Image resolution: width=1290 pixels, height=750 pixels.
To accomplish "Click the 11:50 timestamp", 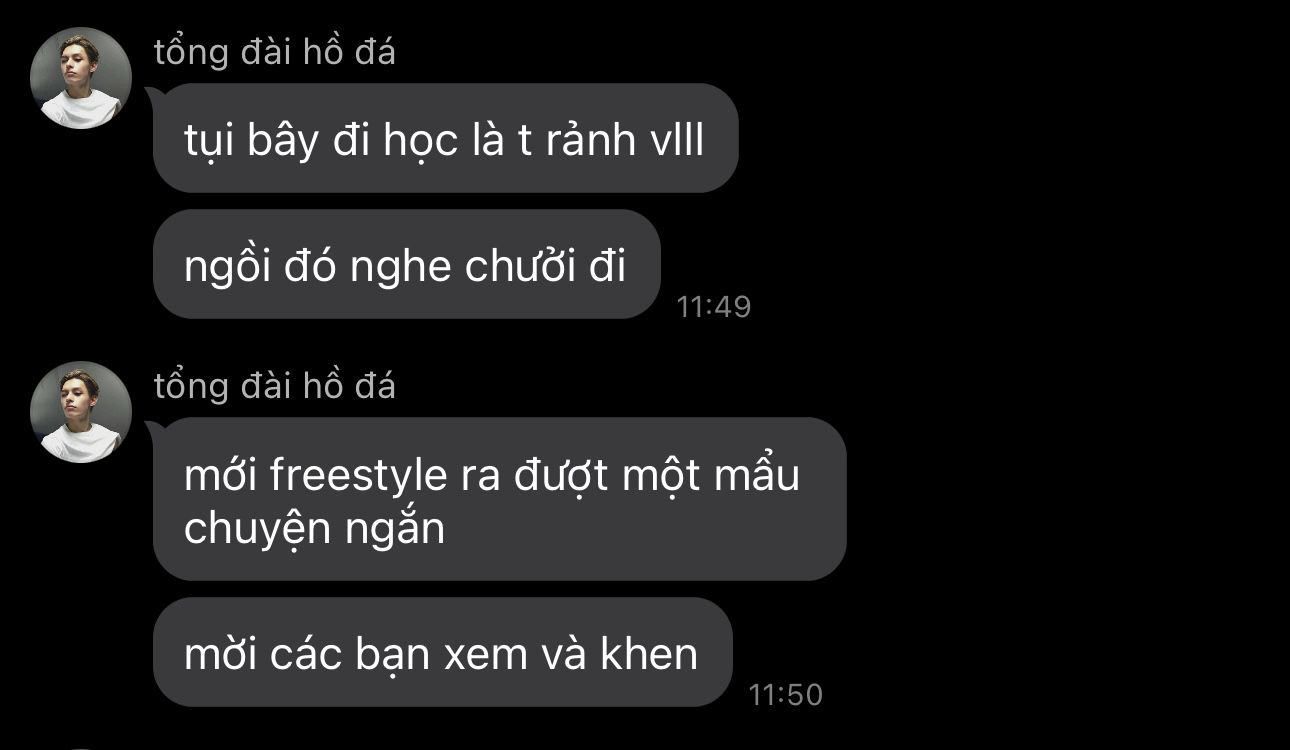I will point(786,694).
